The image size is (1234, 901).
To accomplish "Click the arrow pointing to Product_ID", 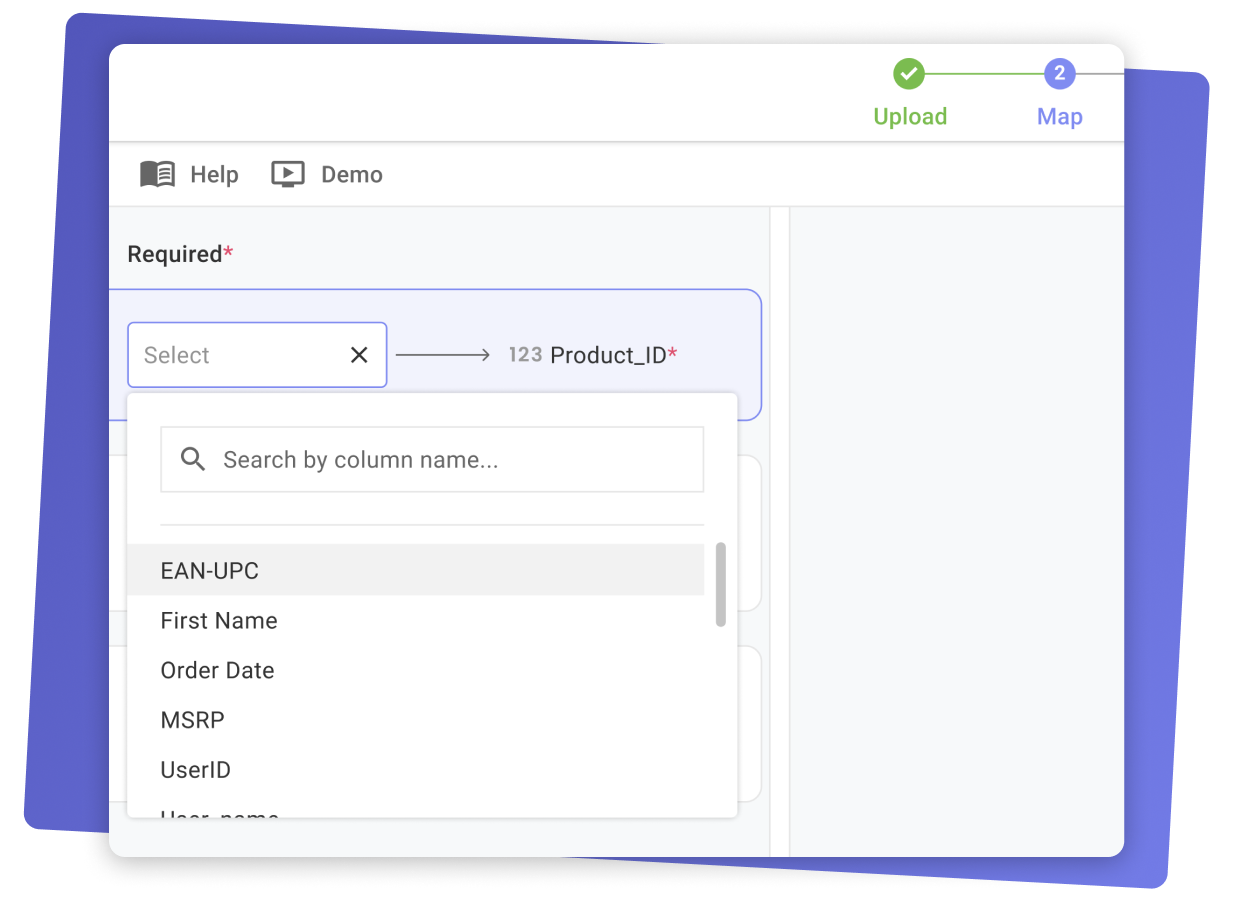I will click(x=443, y=354).
